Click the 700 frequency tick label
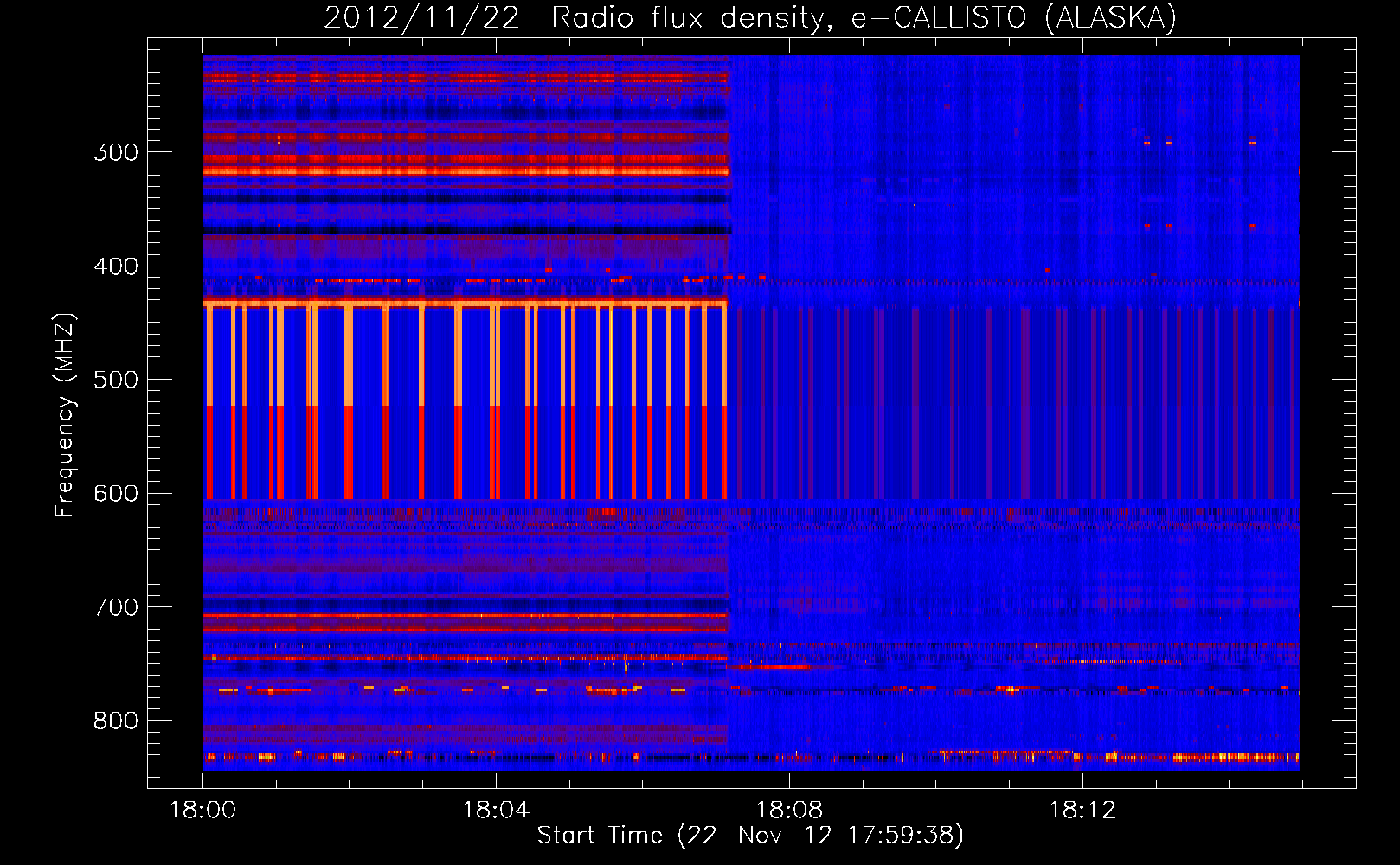 click(116, 607)
